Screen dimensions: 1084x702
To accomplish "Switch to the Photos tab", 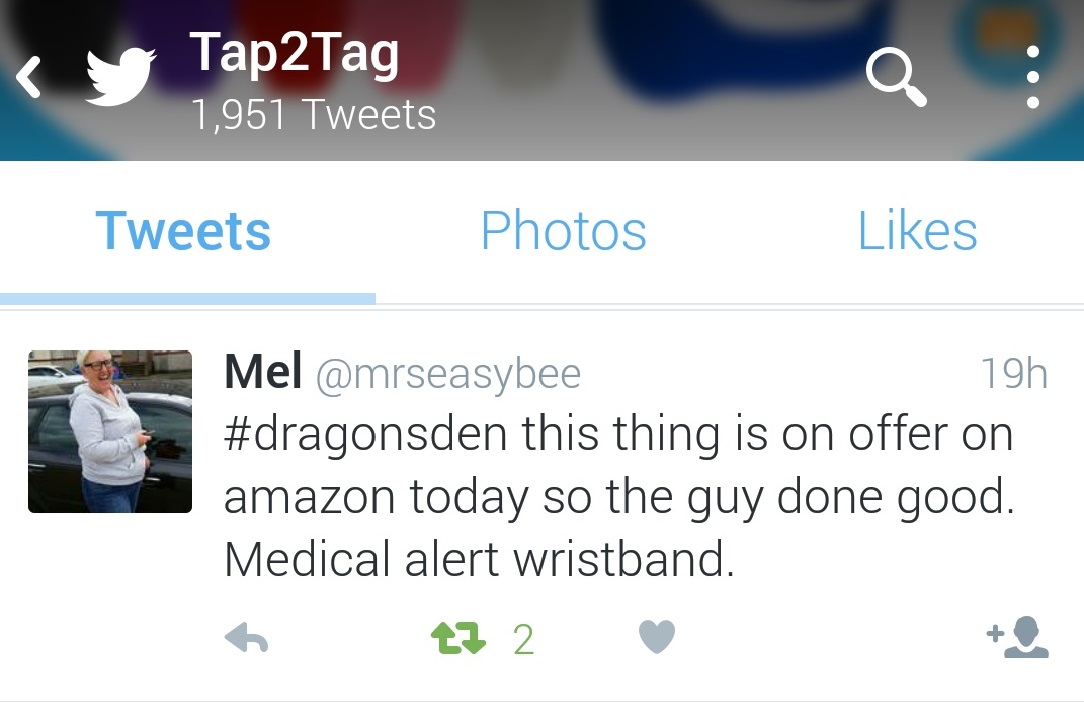I will point(563,230).
